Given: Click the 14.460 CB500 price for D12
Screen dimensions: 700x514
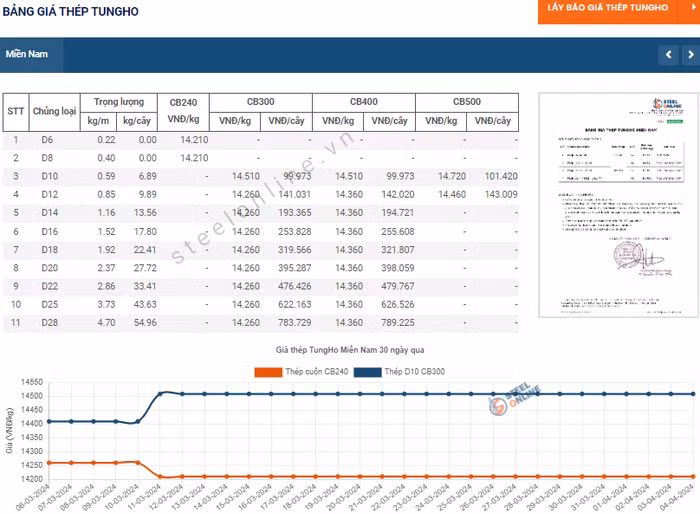Looking at the screenshot, I should click(x=452, y=195).
